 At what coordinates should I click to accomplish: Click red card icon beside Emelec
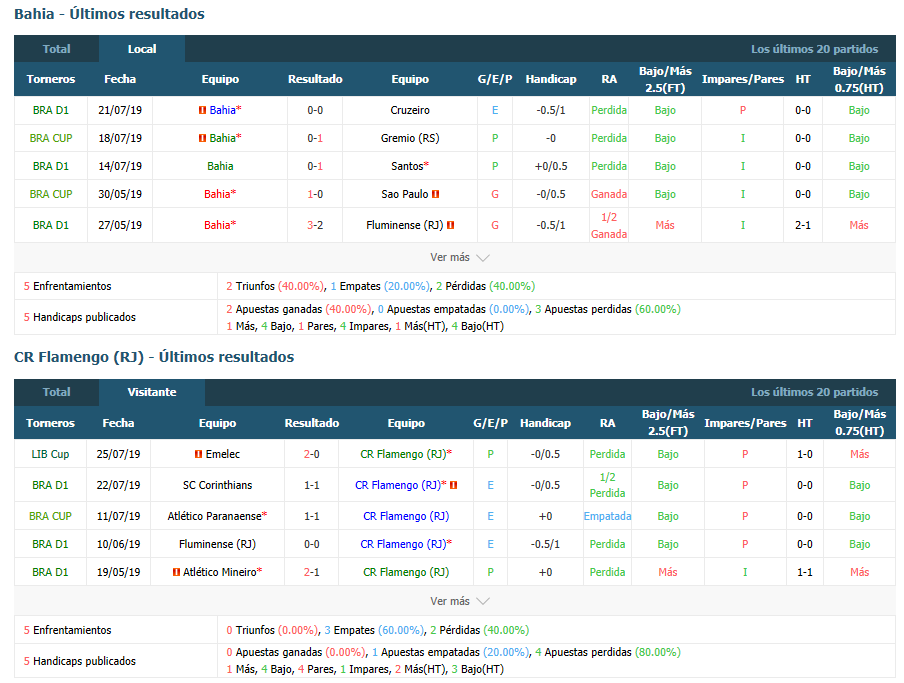pos(198,454)
